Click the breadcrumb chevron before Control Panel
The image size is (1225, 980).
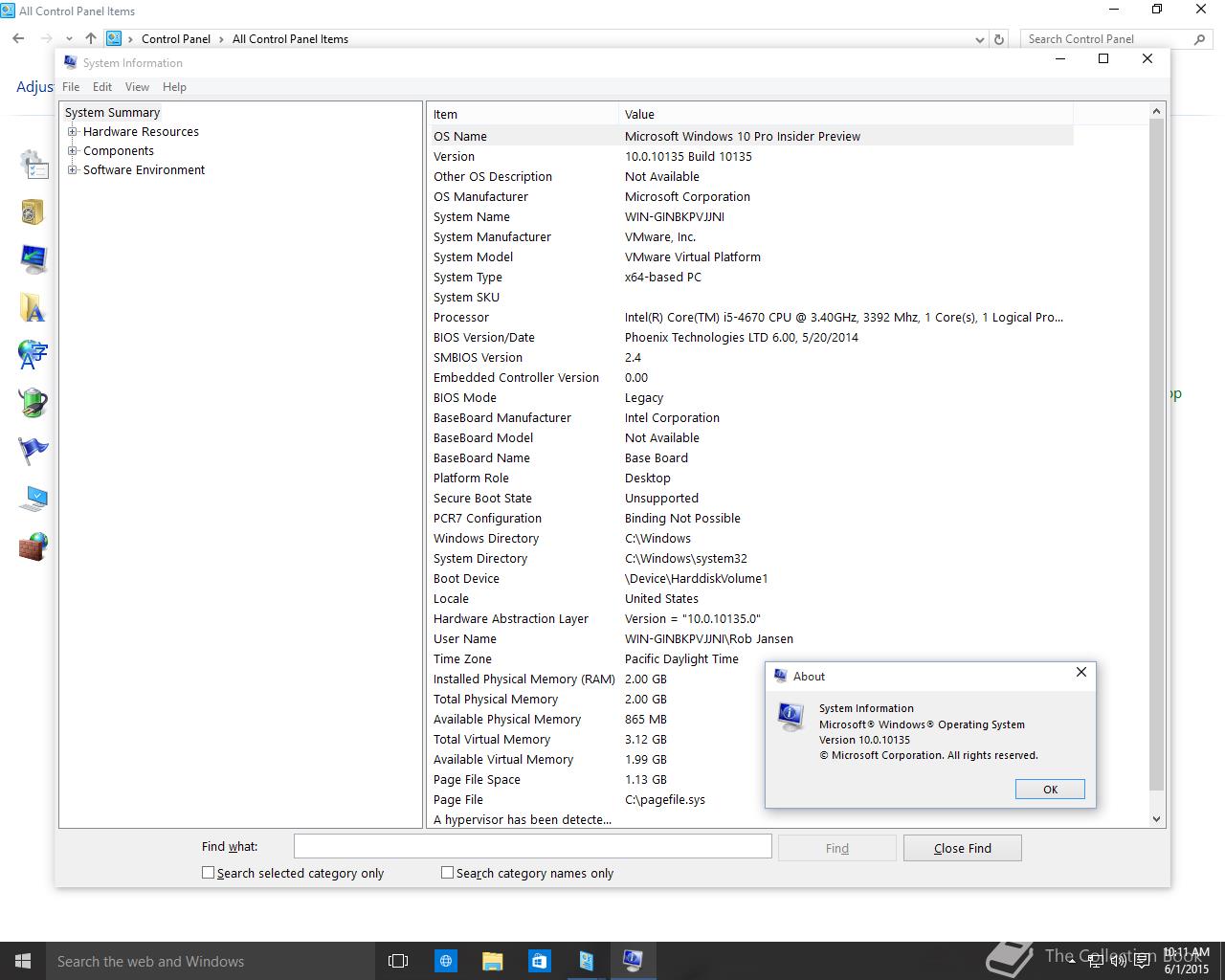click(131, 39)
